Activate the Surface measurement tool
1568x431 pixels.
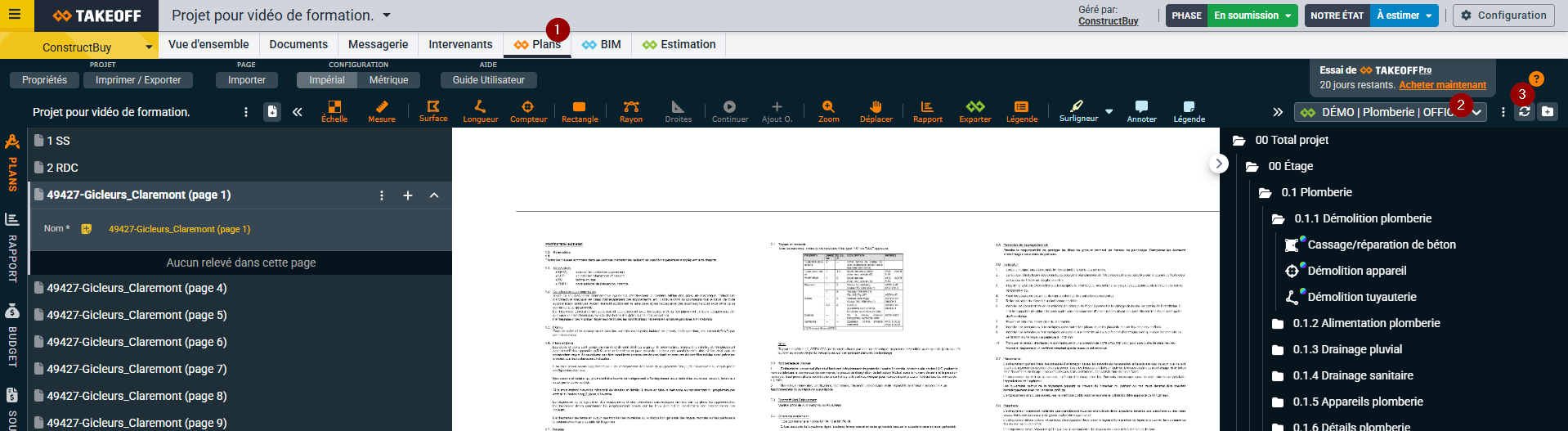click(433, 111)
